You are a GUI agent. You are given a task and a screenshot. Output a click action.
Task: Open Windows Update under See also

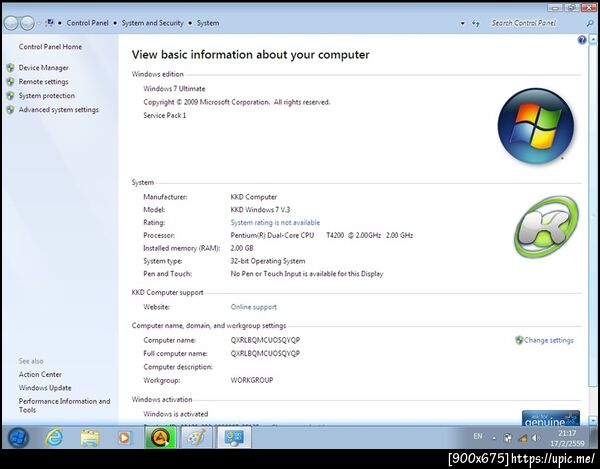point(45,388)
